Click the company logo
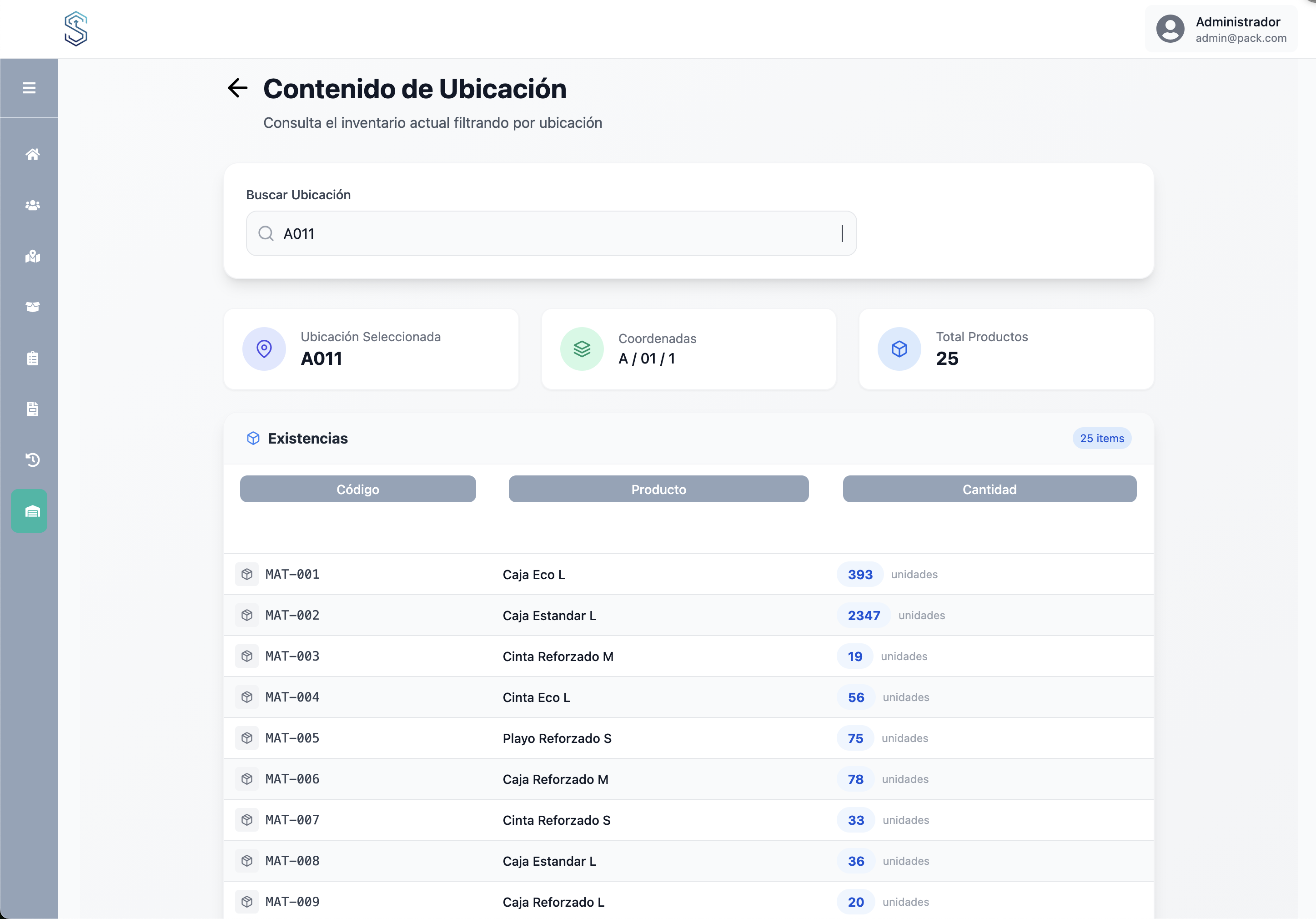The width and height of the screenshot is (1316, 919). [x=75, y=29]
